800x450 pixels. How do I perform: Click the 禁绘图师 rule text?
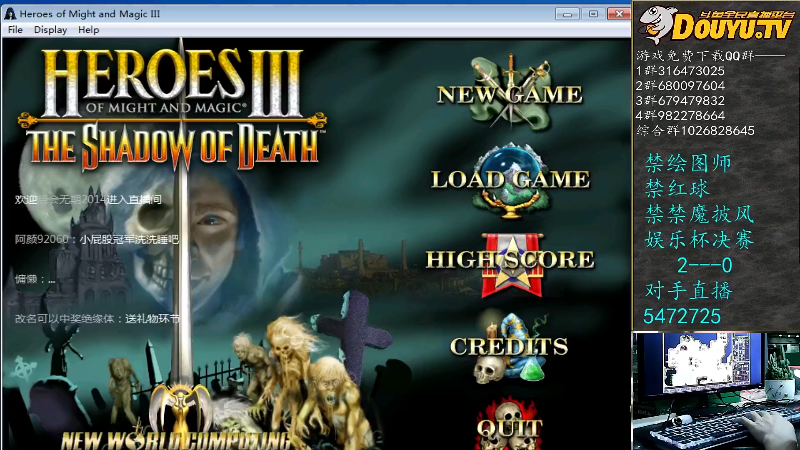click(x=688, y=163)
